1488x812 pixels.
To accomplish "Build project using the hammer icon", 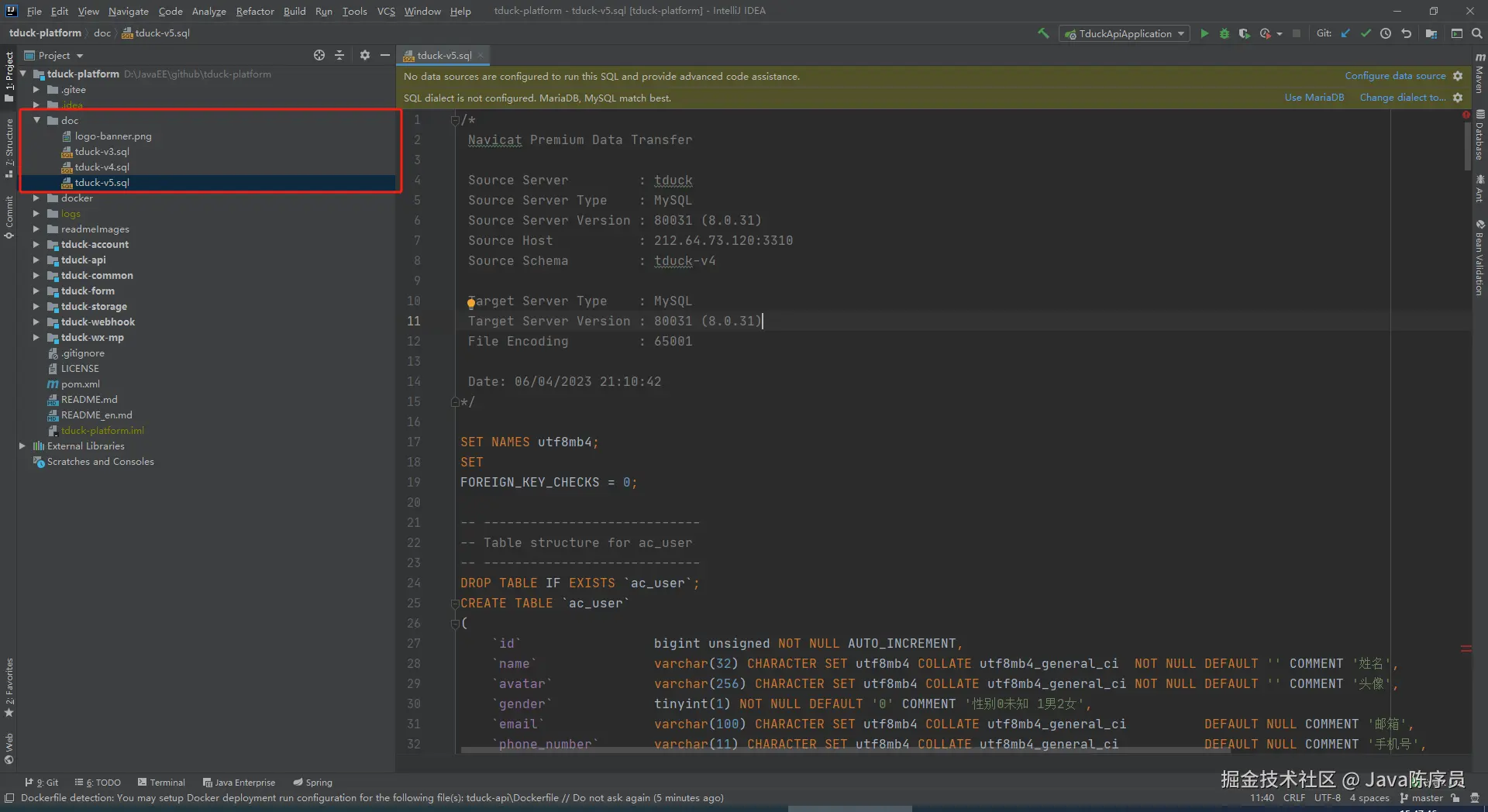I will (x=1043, y=33).
